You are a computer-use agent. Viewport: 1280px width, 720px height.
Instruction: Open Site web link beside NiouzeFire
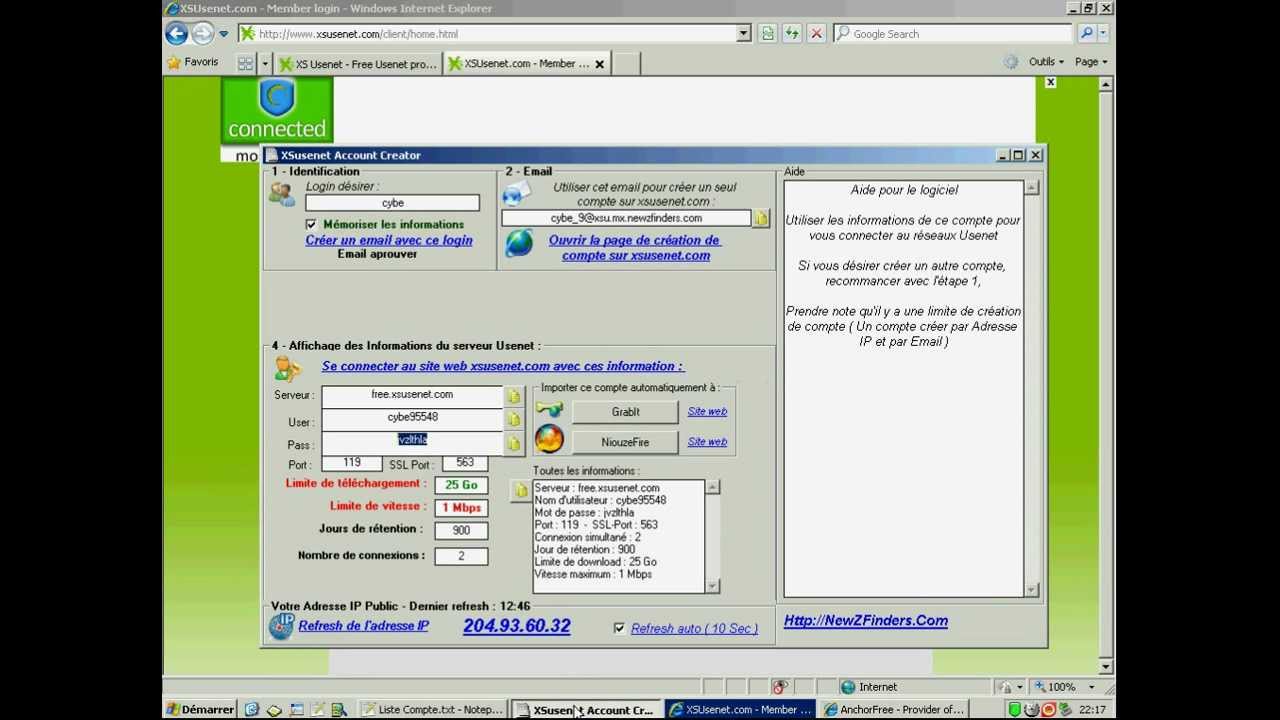[707, 442]
